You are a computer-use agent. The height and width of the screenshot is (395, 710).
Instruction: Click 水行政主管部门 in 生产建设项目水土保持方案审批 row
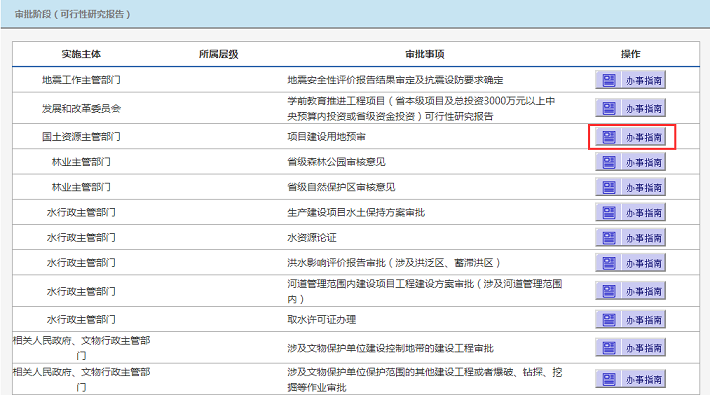[x=81, y=212]
